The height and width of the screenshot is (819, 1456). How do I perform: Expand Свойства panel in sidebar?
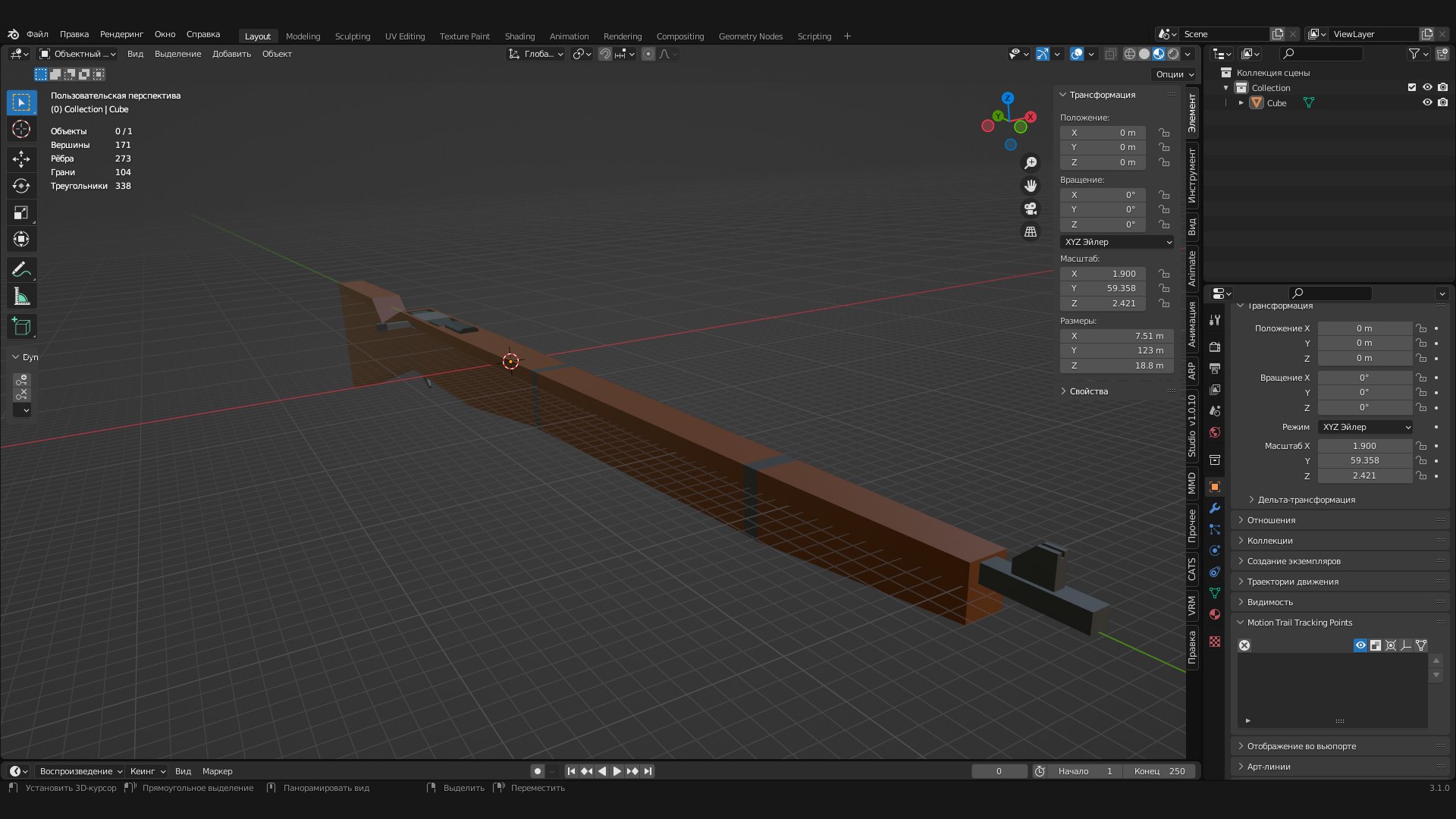point(1088,391)
